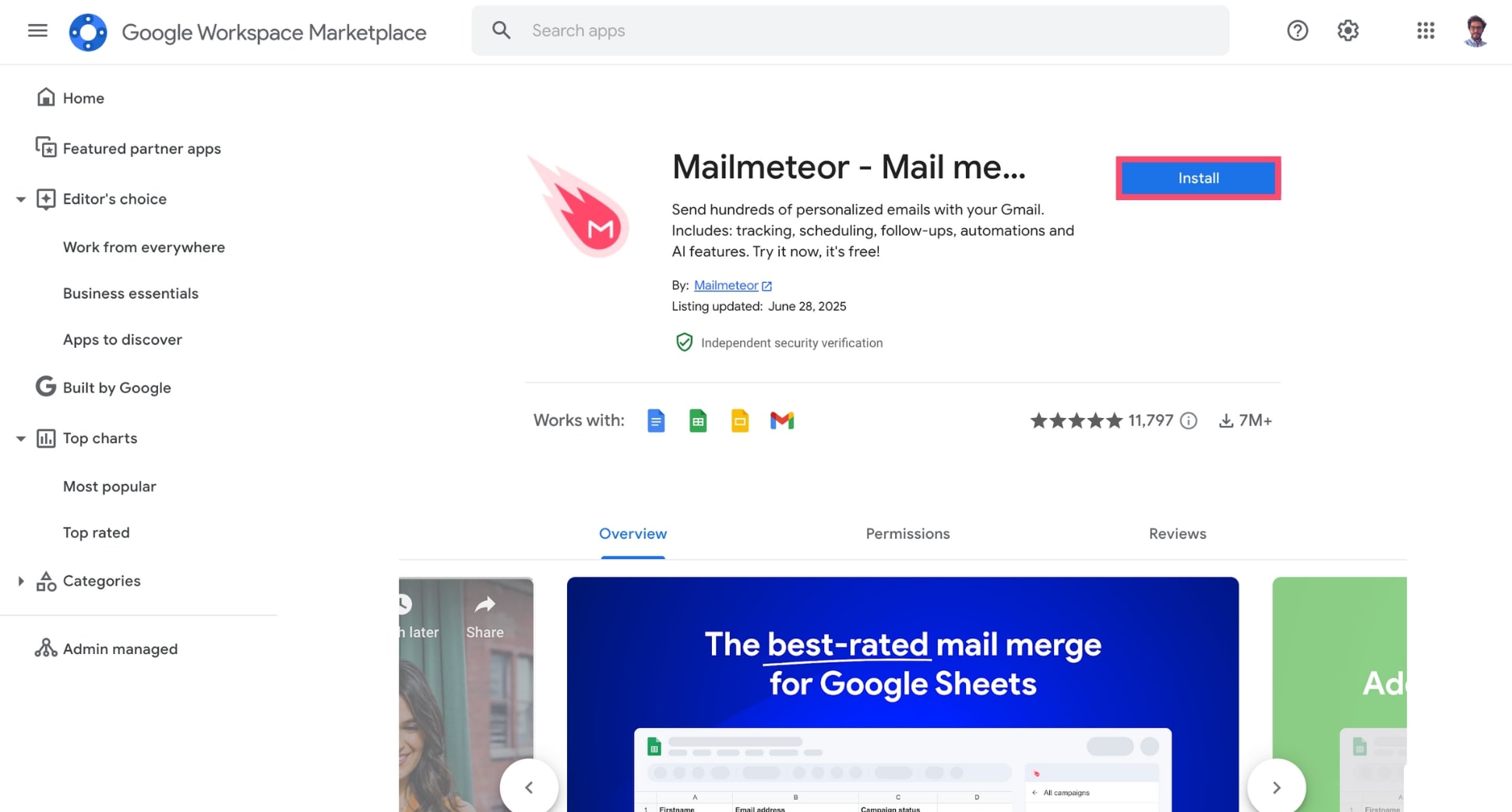Open the Reviews tab
Screen dimensions: 1512x812
(x=1176, y=534)
